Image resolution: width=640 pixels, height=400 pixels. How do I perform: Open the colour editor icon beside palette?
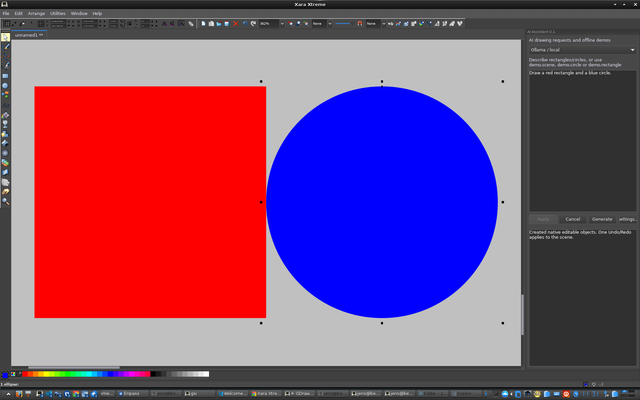(13, 374)
